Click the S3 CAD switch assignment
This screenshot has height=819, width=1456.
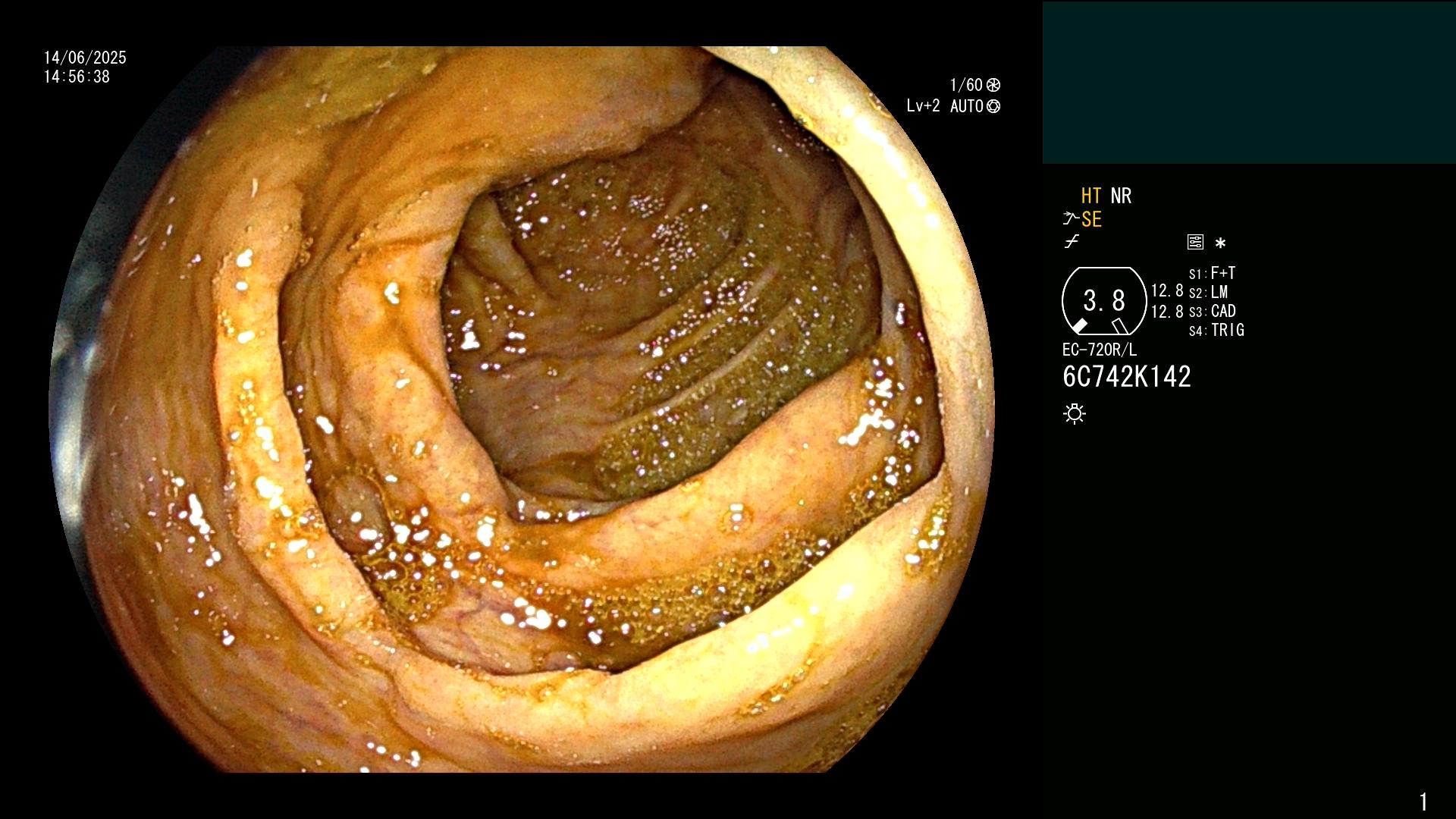pos(1212,311)
